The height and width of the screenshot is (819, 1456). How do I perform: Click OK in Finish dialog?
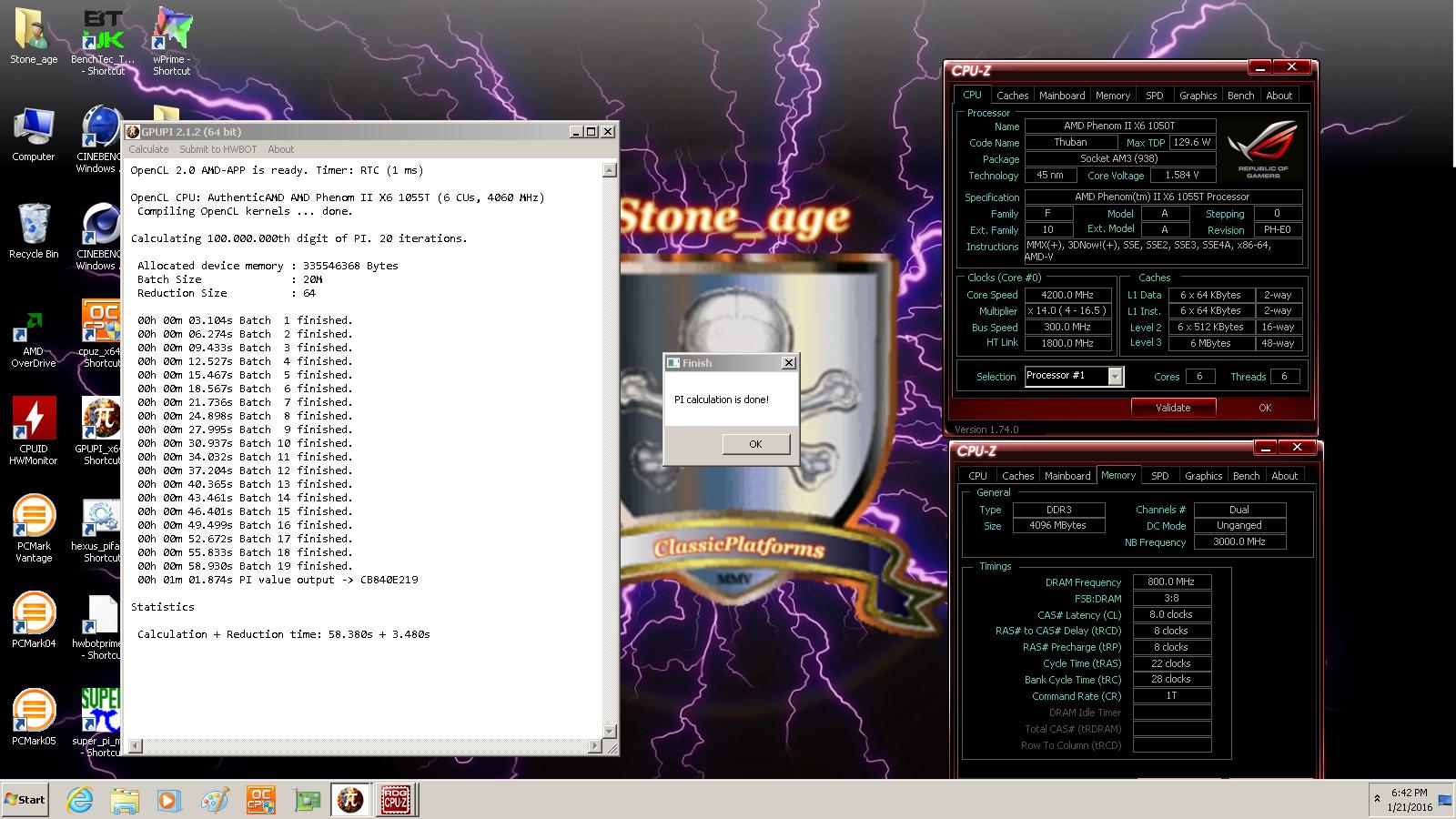(x=755, y=444)
